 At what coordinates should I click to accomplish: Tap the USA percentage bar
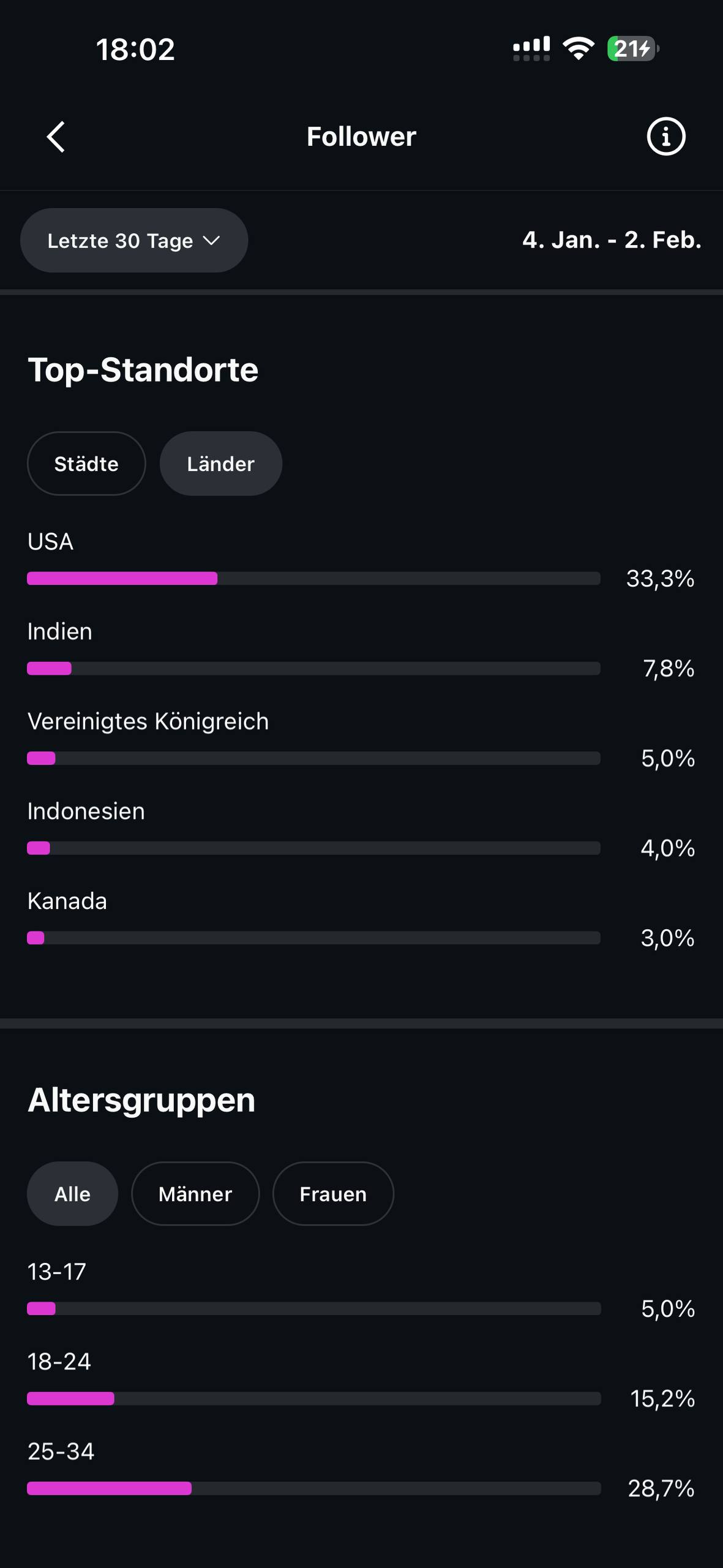[x=313, y=578]
